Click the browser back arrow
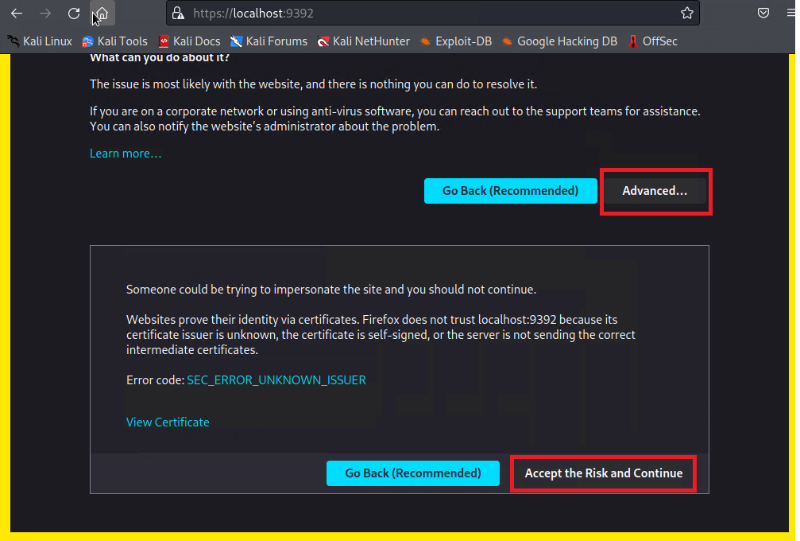The width and height of the screenshot is (800, 541). [16, 13]
